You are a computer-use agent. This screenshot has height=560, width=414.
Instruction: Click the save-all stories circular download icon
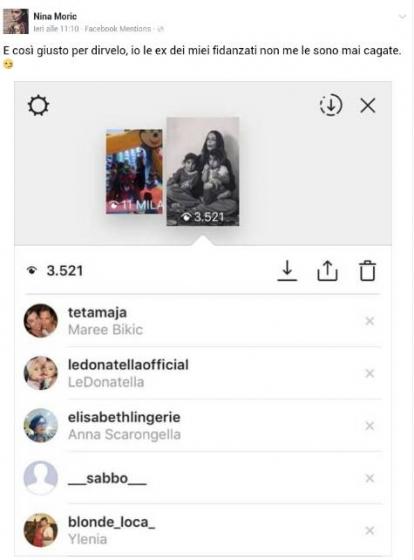coord(331,105)
